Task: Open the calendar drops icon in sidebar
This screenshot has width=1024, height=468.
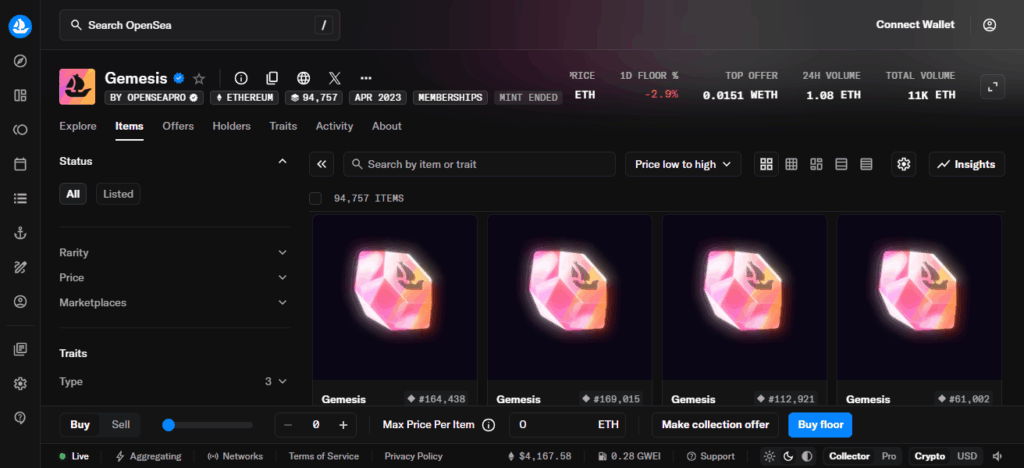Action: click(x=20, y=164)
